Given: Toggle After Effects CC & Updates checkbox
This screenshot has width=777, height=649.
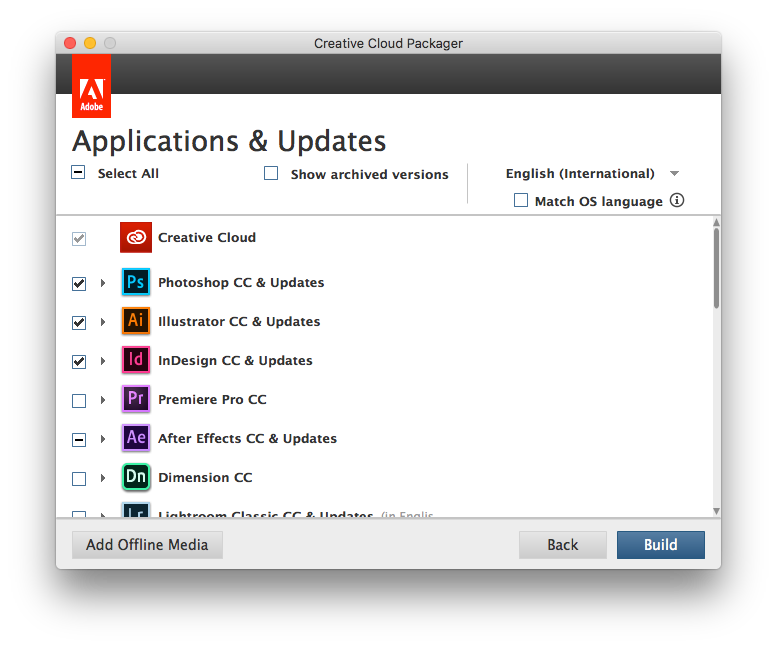Looking at the screenshot, I should (x=79, y=439).
